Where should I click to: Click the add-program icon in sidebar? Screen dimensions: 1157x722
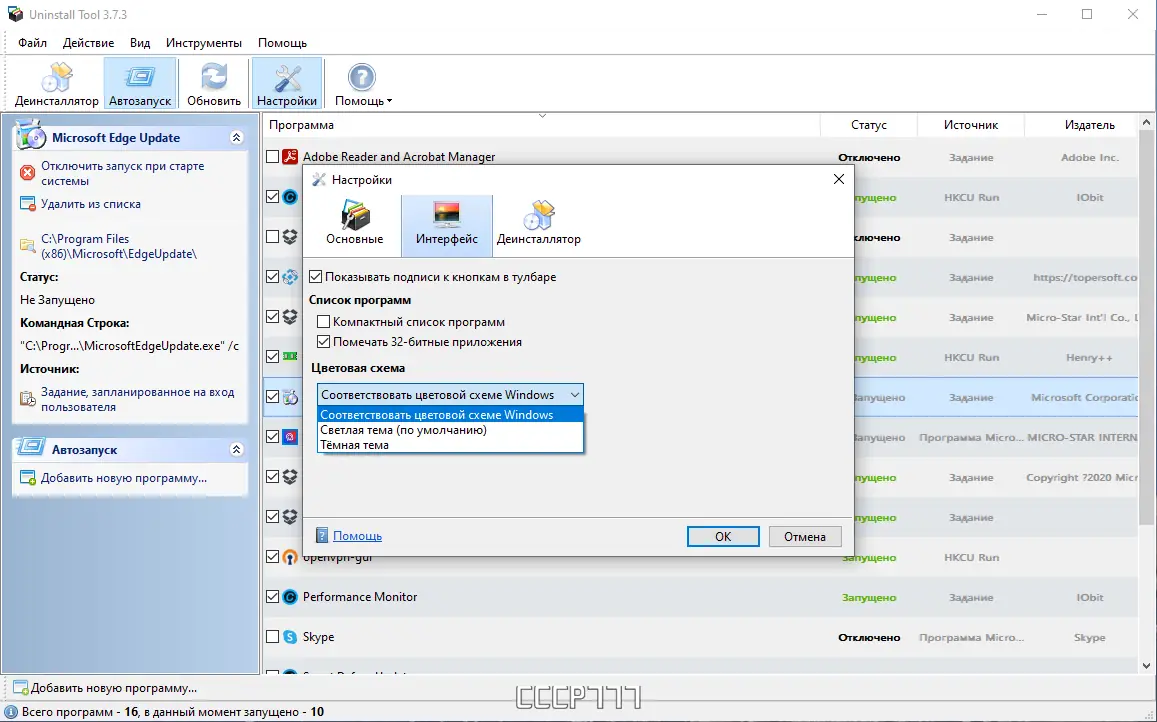coord(27,478)
